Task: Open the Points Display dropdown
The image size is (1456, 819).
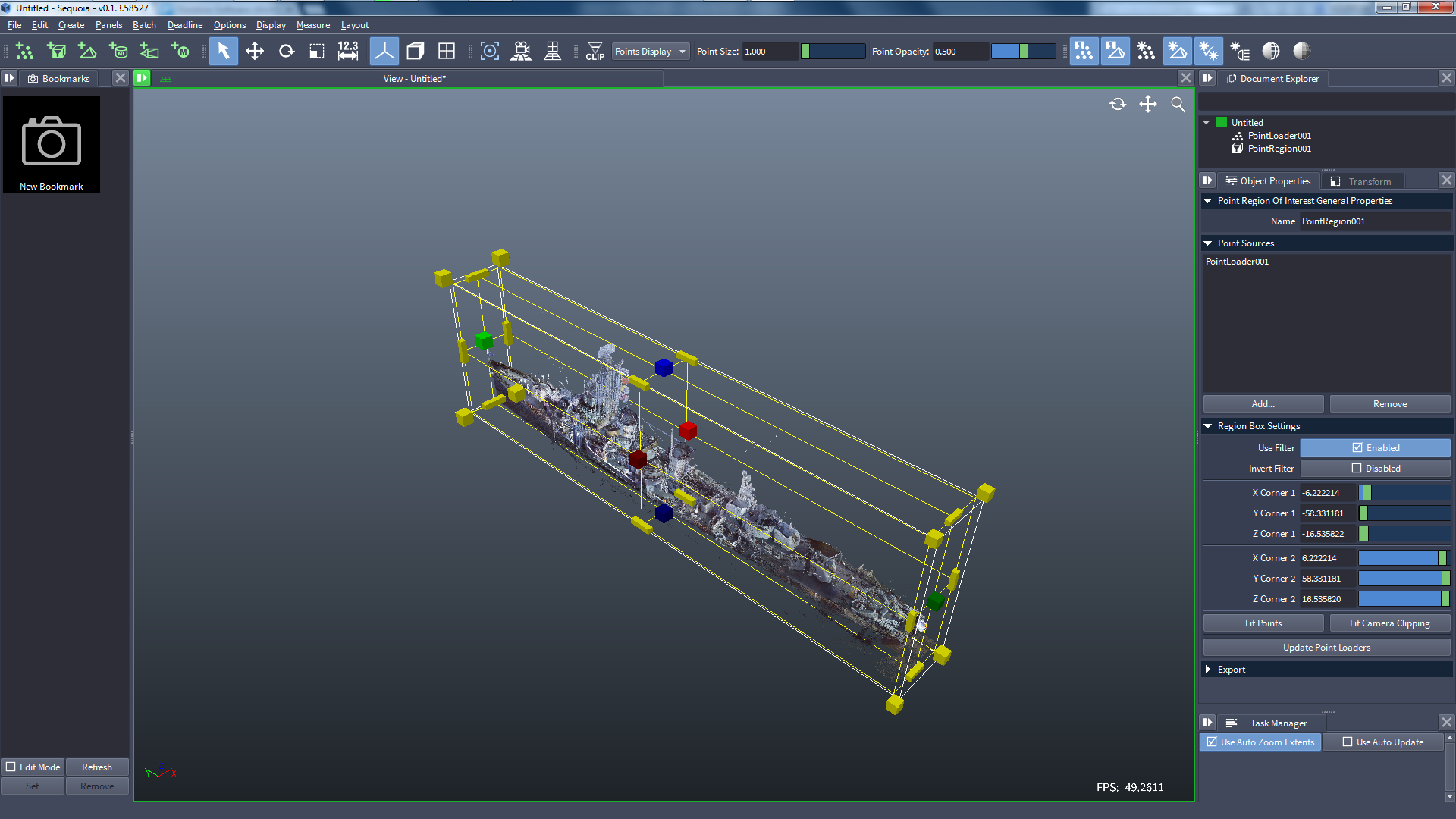Action: (x=651, y=51)
